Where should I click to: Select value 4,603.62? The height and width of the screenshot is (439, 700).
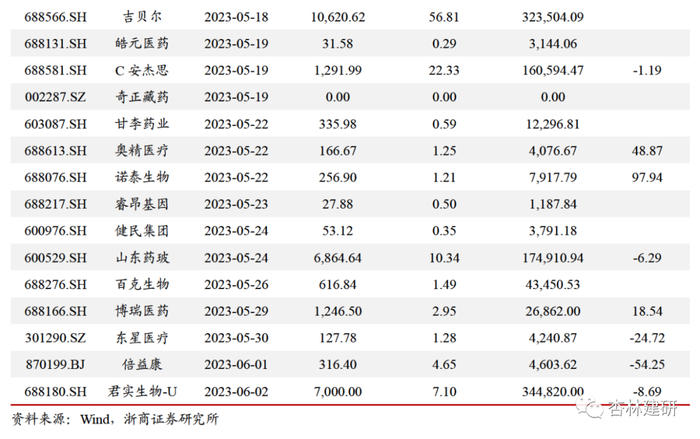553,365
